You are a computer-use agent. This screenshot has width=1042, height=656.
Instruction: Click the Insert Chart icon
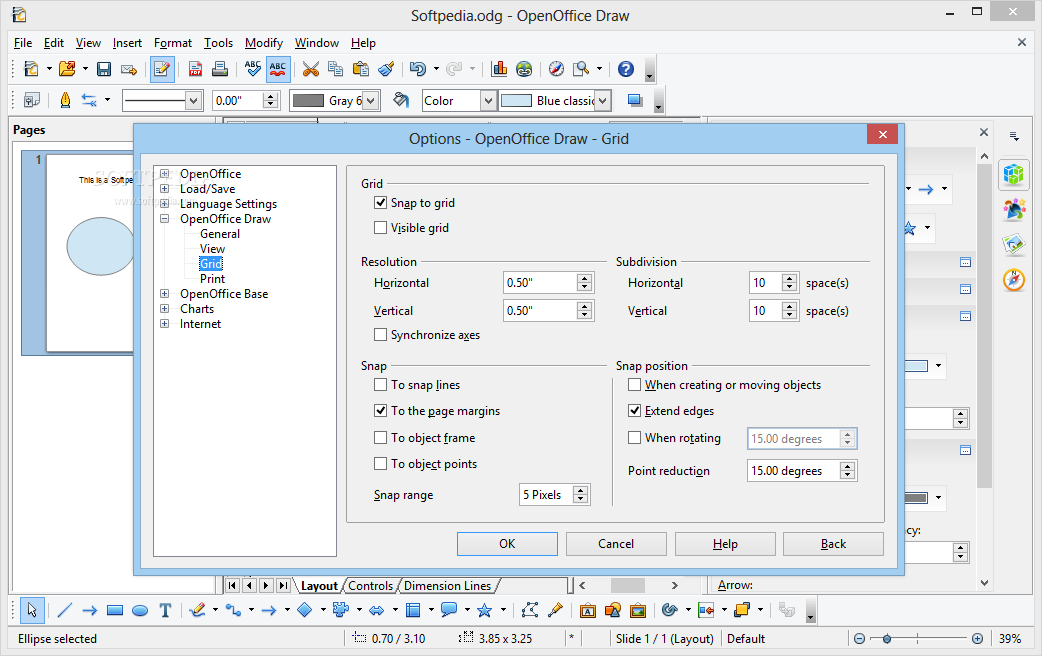(499, 69)
